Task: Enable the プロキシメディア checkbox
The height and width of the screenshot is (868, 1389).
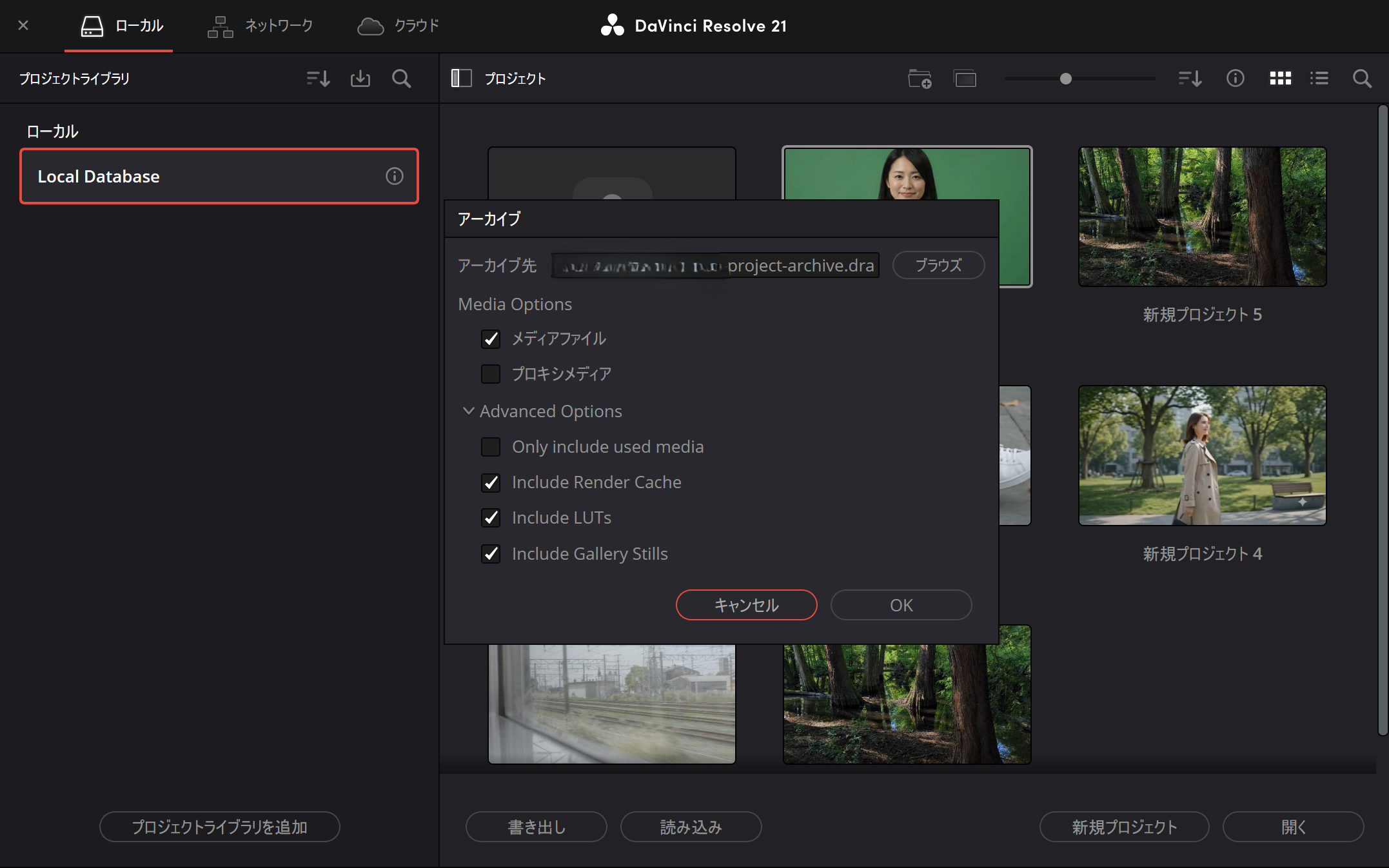Action: click(491, 374)
